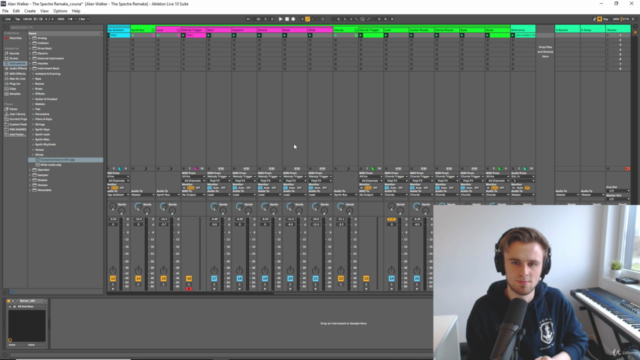
Task: Click Send A knob on track 17
Action: pyautogui.click(x=214, y=207)
